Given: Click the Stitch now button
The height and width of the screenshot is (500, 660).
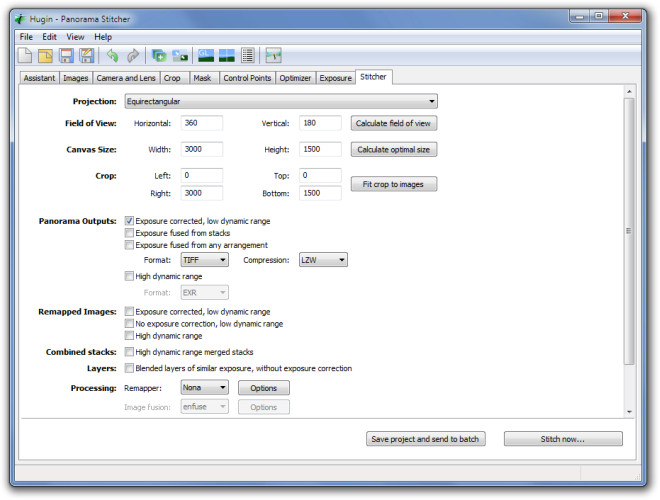Looking at the screenshot, I should 563,439.
